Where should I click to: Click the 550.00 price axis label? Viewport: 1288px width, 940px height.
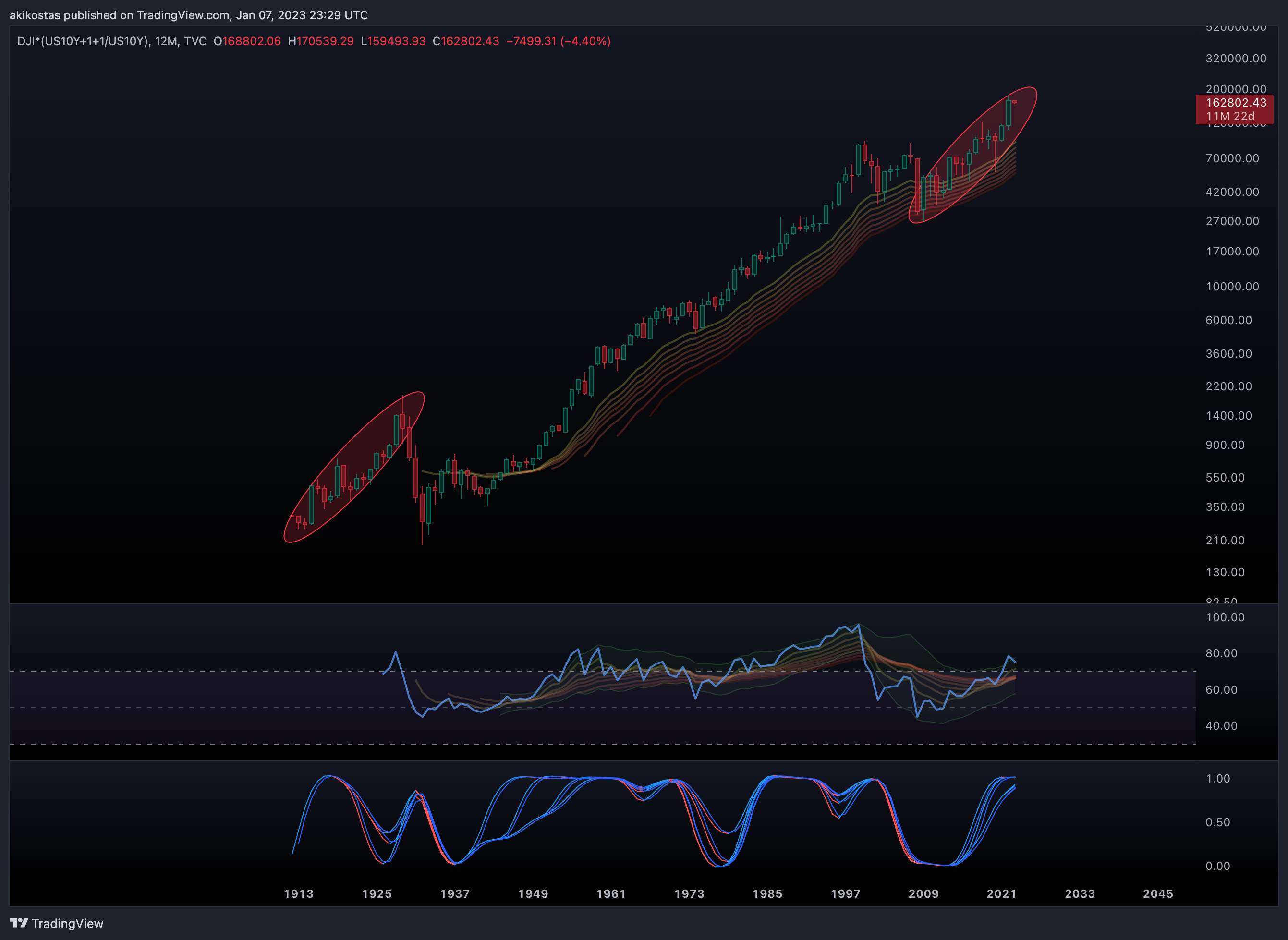pyautogui.click(x=1225, y=478)
